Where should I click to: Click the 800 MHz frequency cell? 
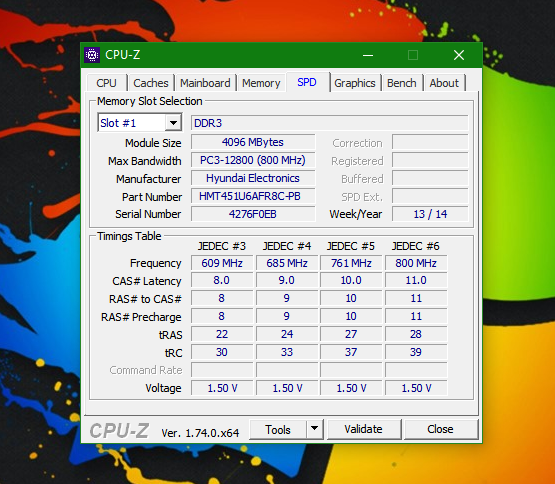point(416,263)
